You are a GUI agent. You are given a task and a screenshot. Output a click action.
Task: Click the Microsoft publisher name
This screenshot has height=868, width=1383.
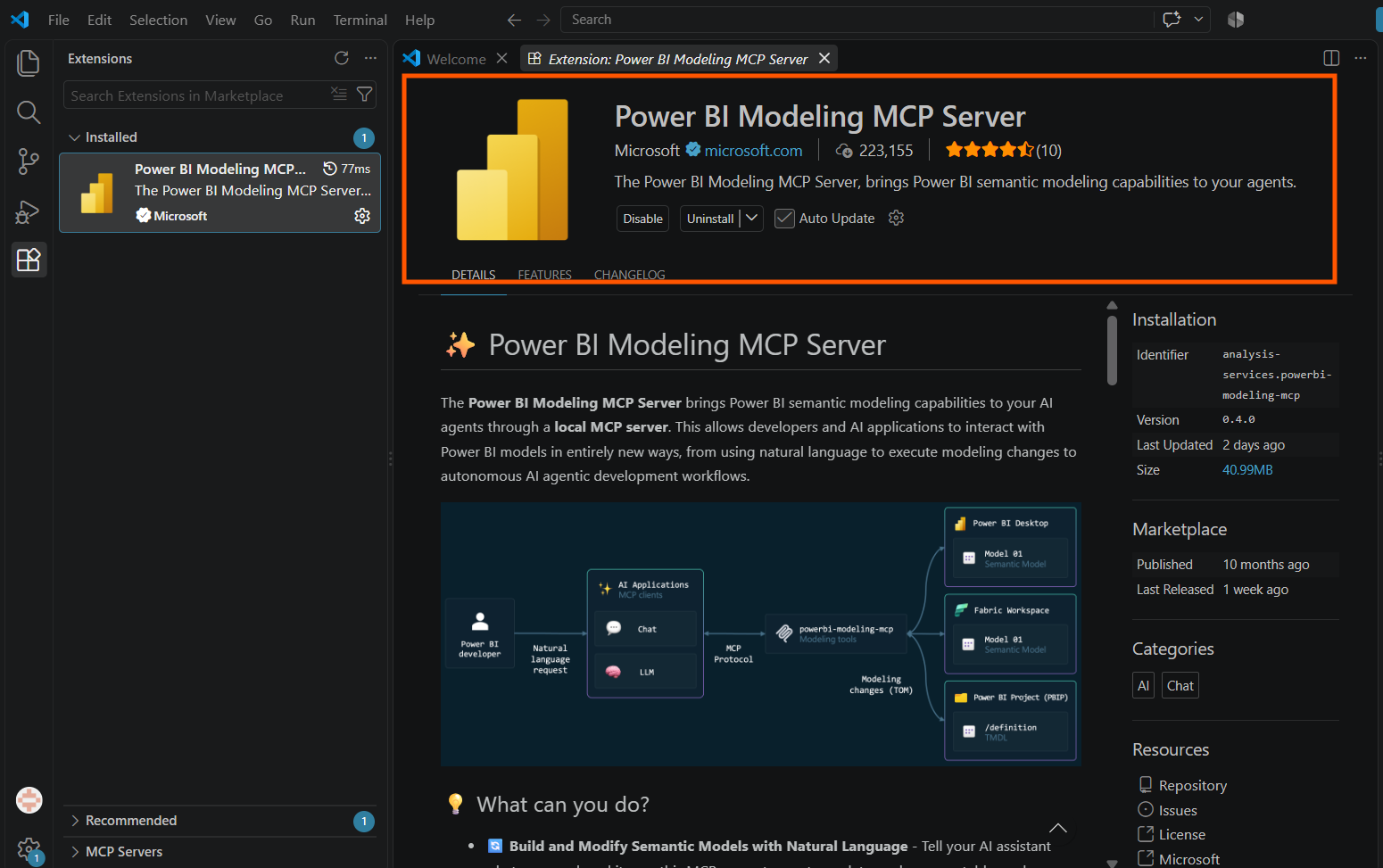pyautogui.click(x=647, y=150)
